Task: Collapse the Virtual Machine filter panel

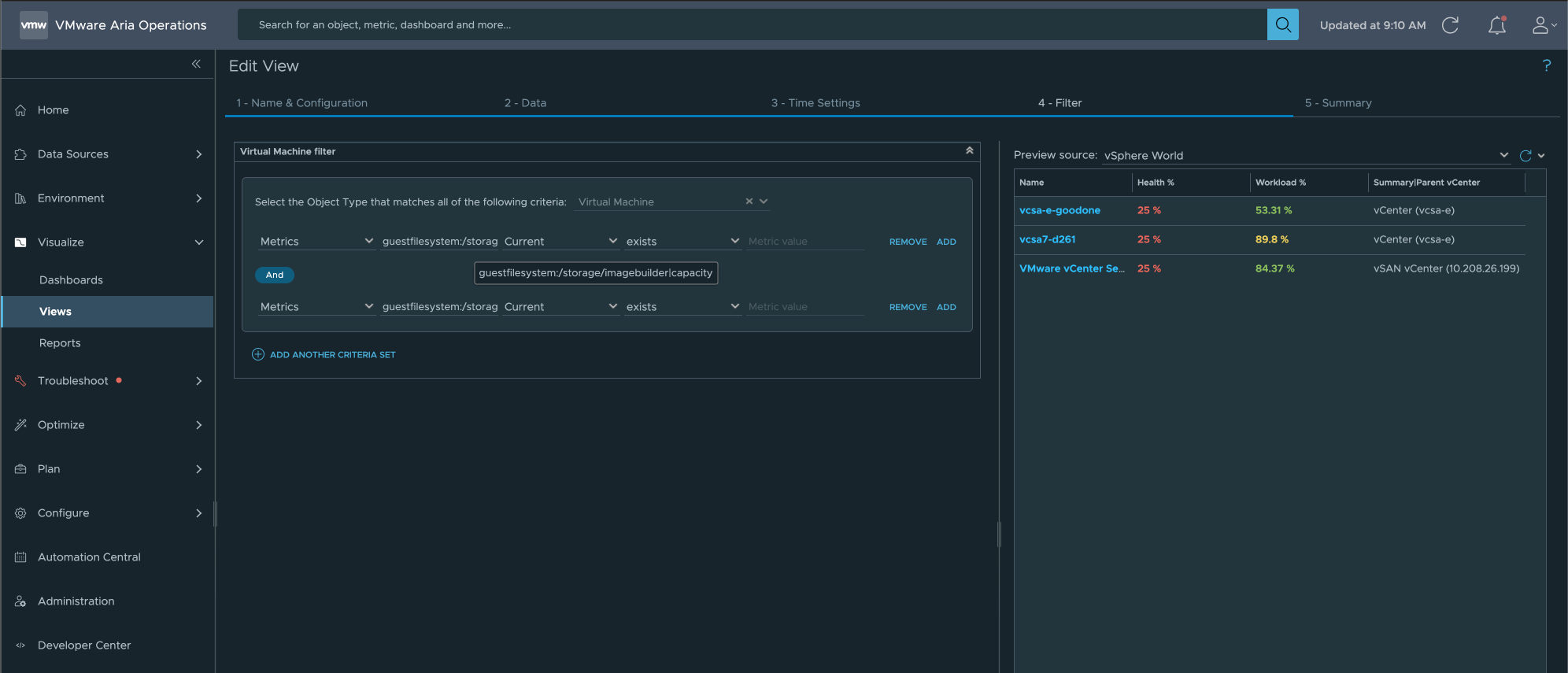Action: click(x=969, y=151)
